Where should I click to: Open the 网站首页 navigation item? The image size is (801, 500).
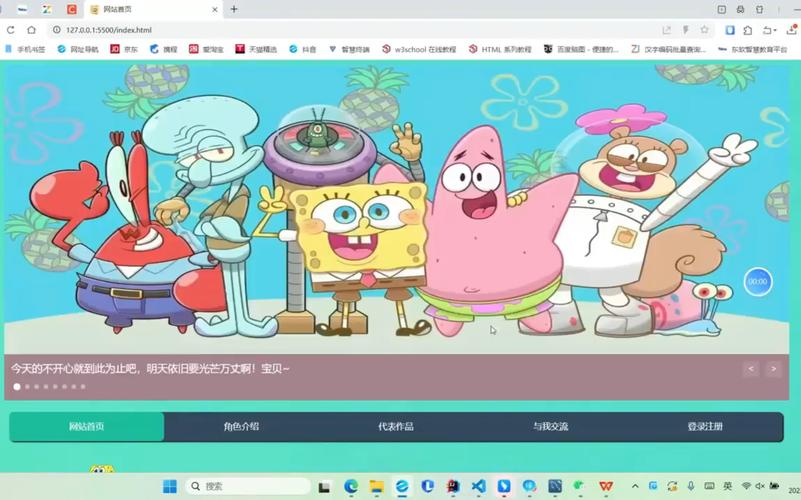tap(87, 426)
